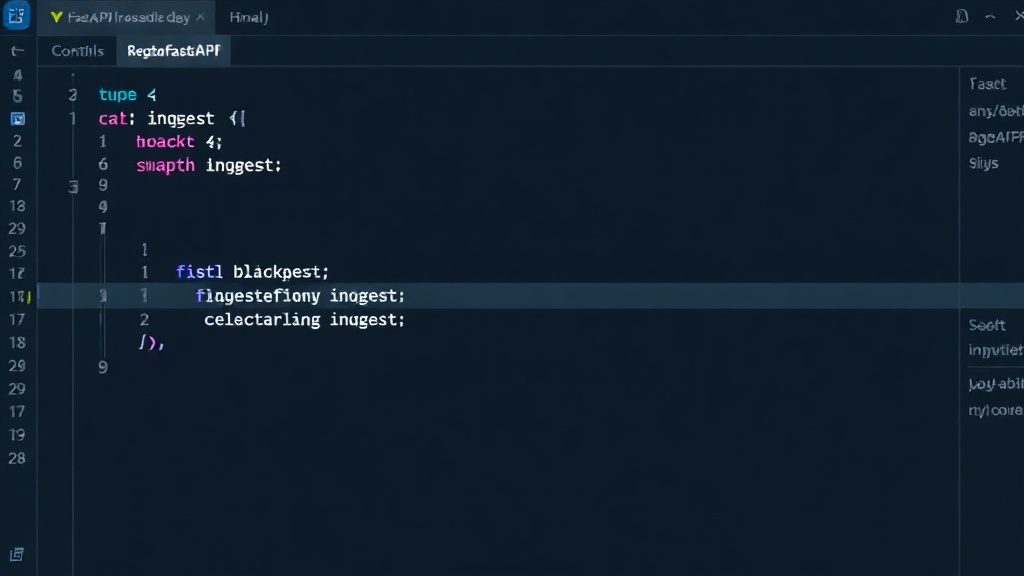
Task: Click the back arrow icon in sidebar
Action: (18, 51)
